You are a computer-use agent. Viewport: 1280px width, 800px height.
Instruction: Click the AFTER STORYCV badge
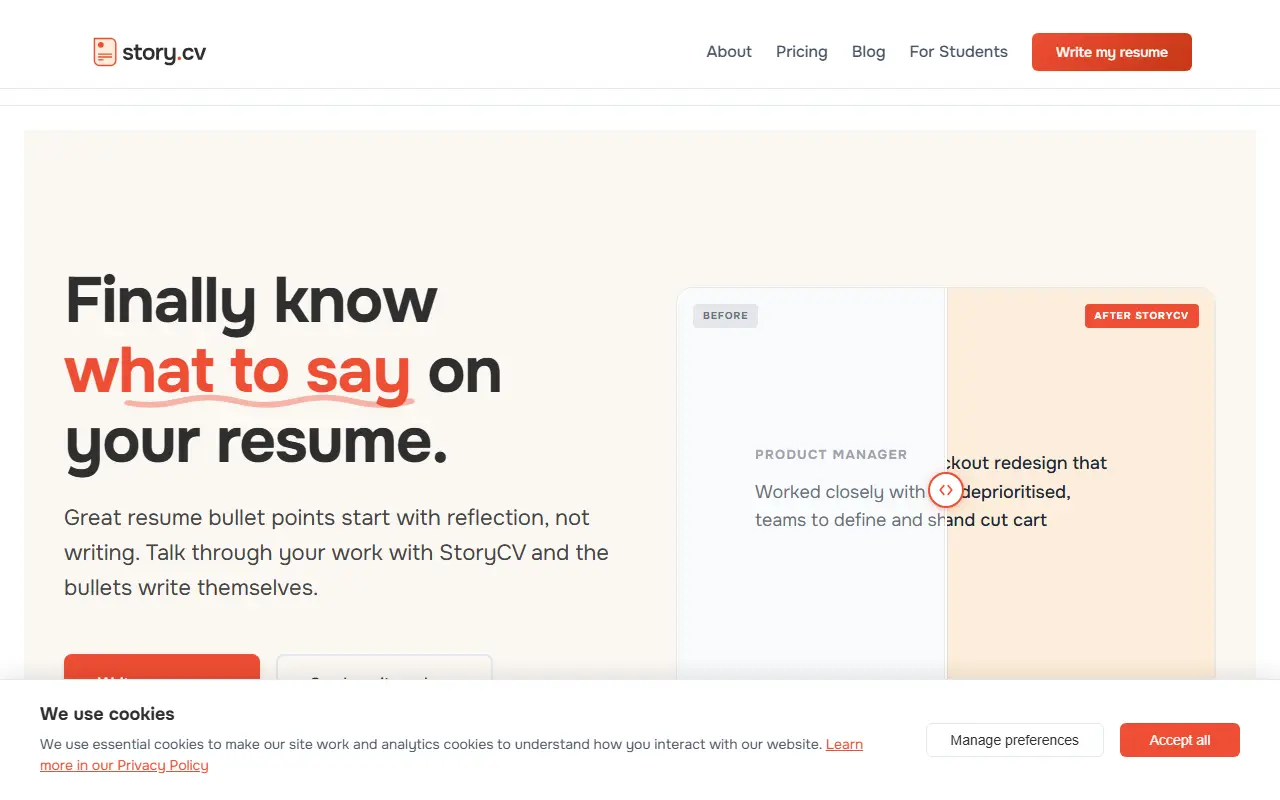point(1141,316)
